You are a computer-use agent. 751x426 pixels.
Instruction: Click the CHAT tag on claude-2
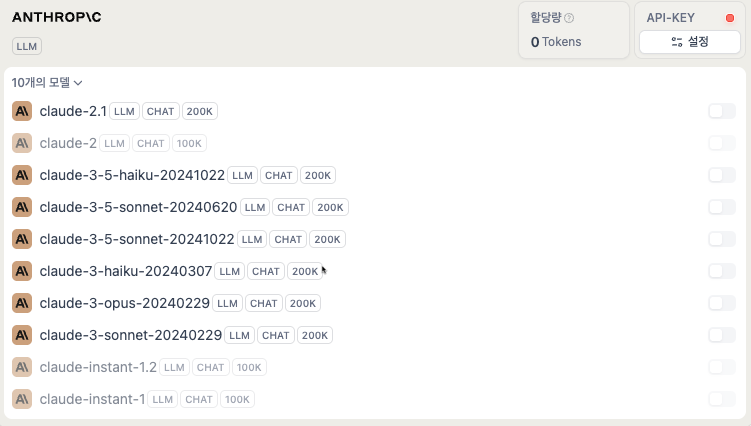click(151, 143)
